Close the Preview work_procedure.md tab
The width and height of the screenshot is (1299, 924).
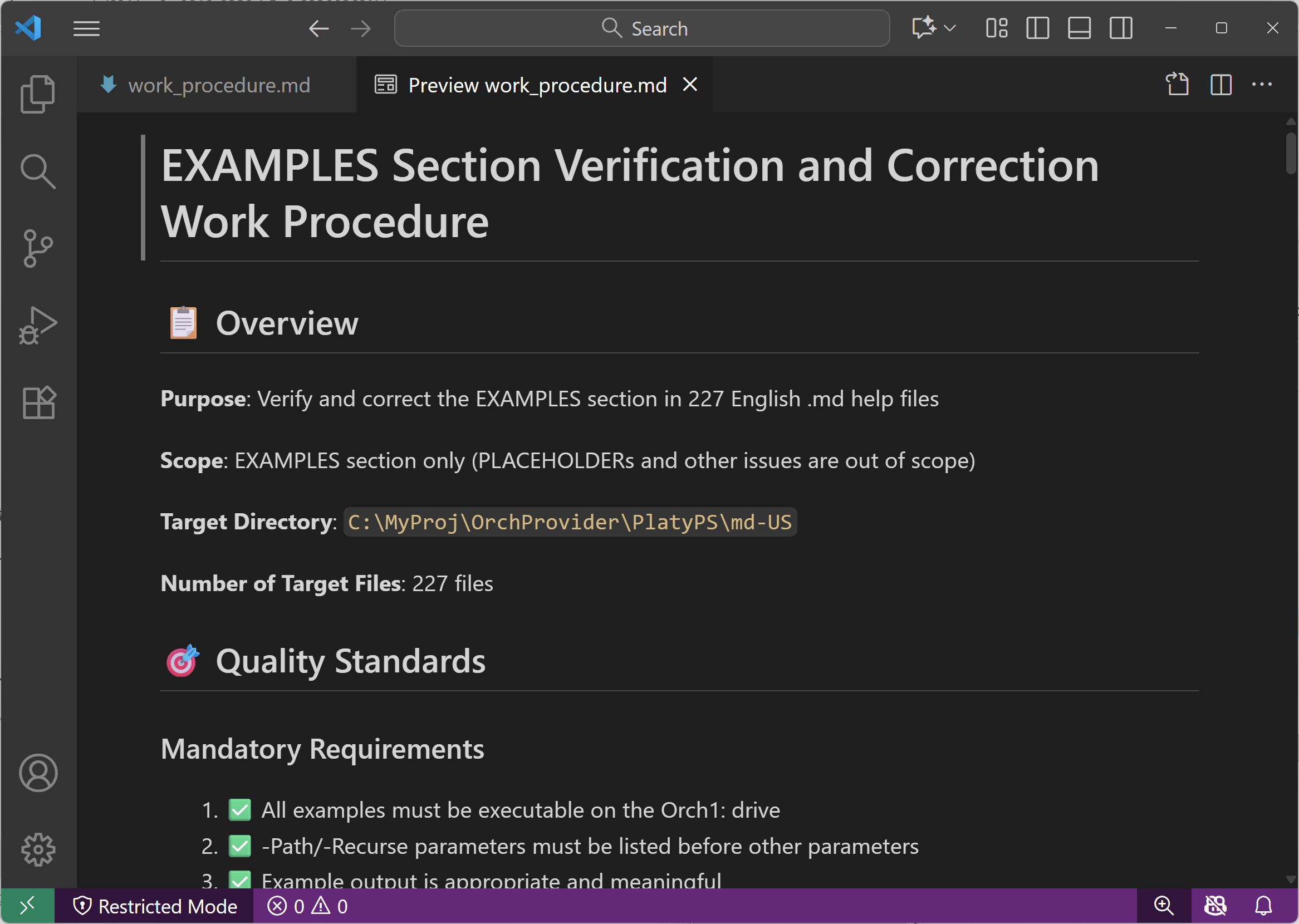coord(690,85)
